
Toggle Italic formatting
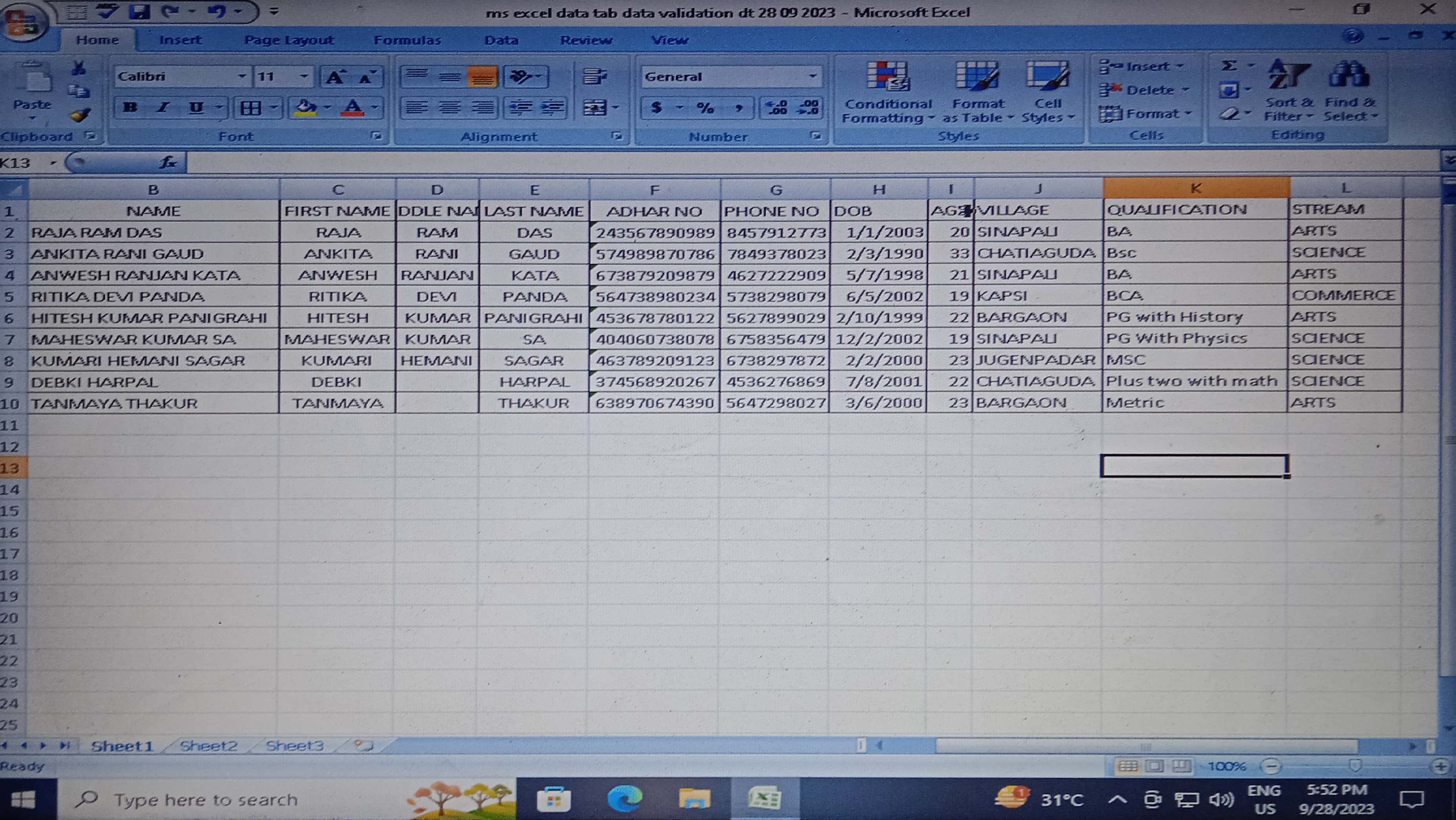click(x=163, y=107)
